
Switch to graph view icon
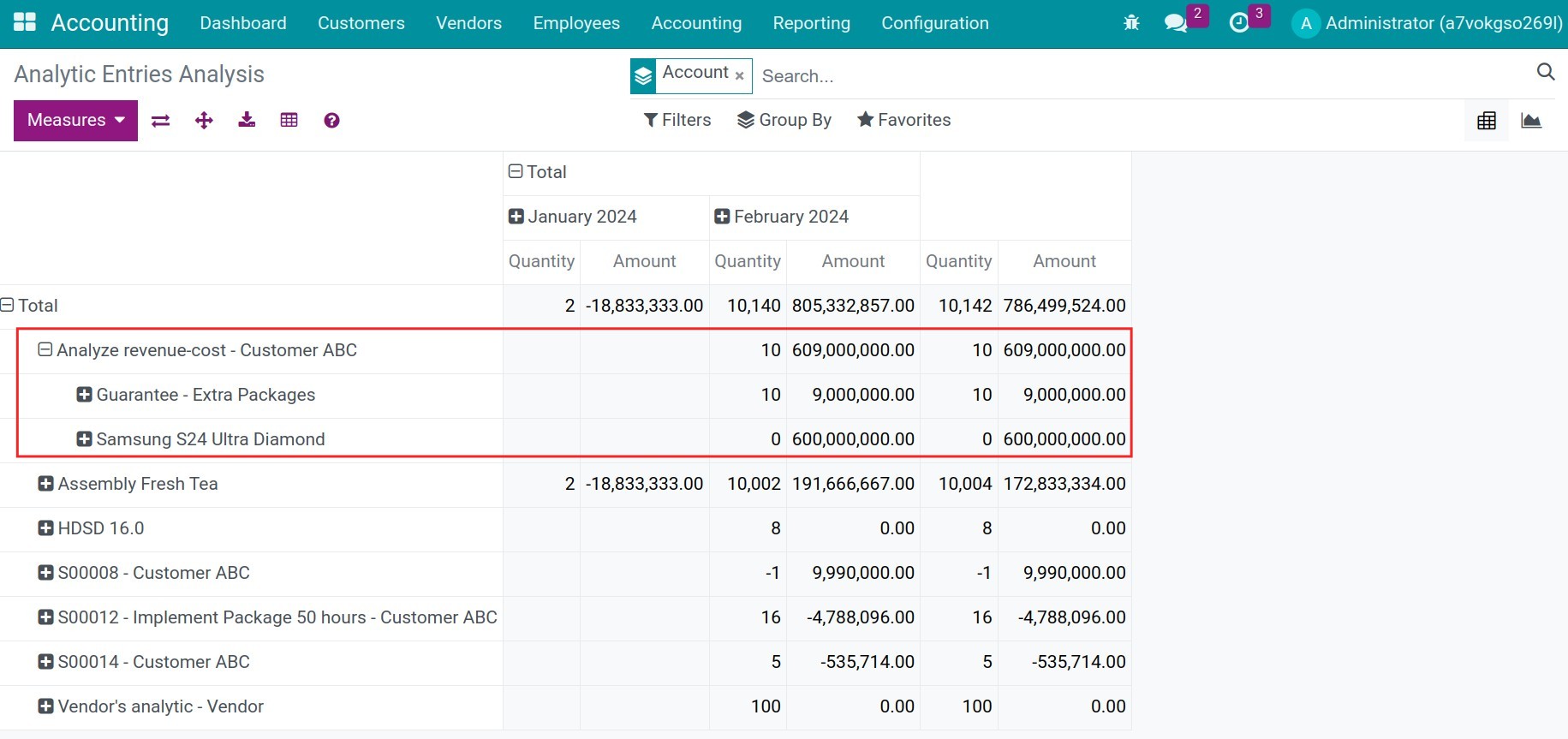(1531, 121)
